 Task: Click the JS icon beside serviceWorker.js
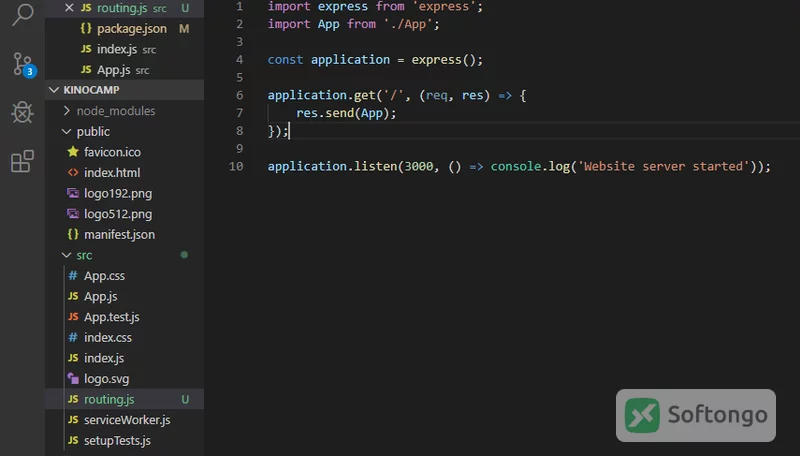pos(73,419)
